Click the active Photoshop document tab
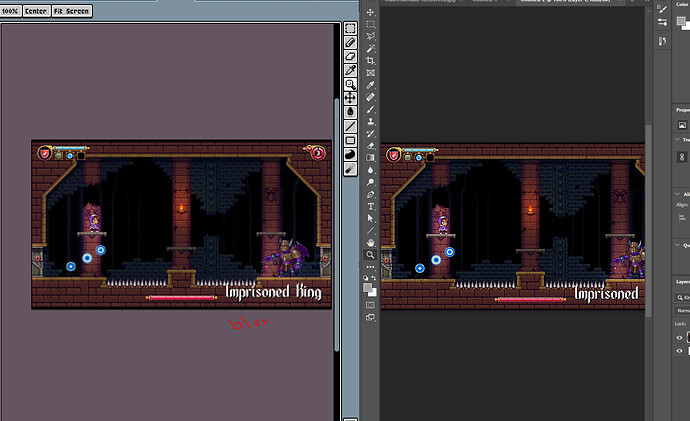 pyautogui.click(x=570, y=2)
